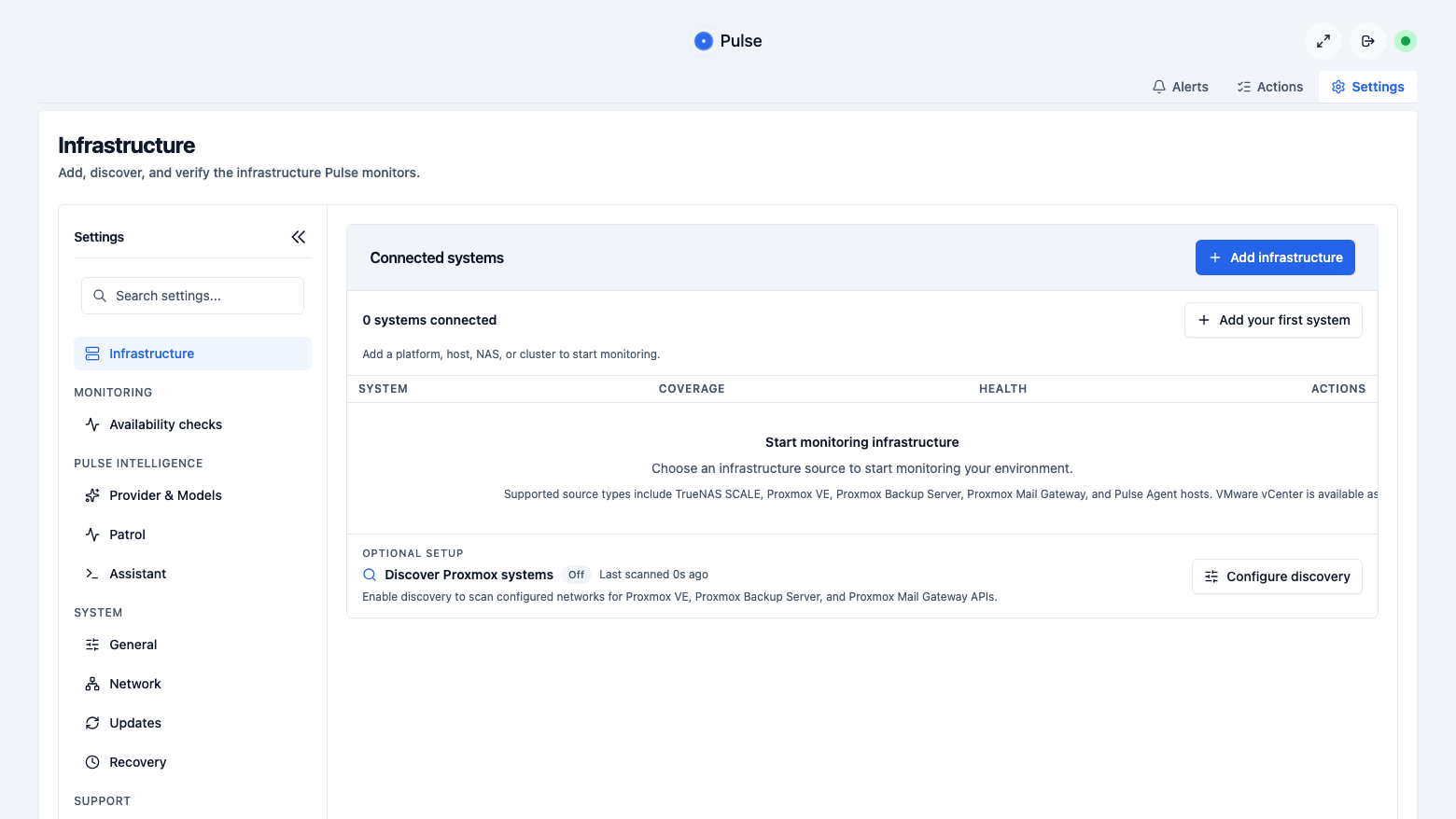Click the 'Start monitoring infrastructure' heading
The image size is (1456, 819).
[862, 442]
